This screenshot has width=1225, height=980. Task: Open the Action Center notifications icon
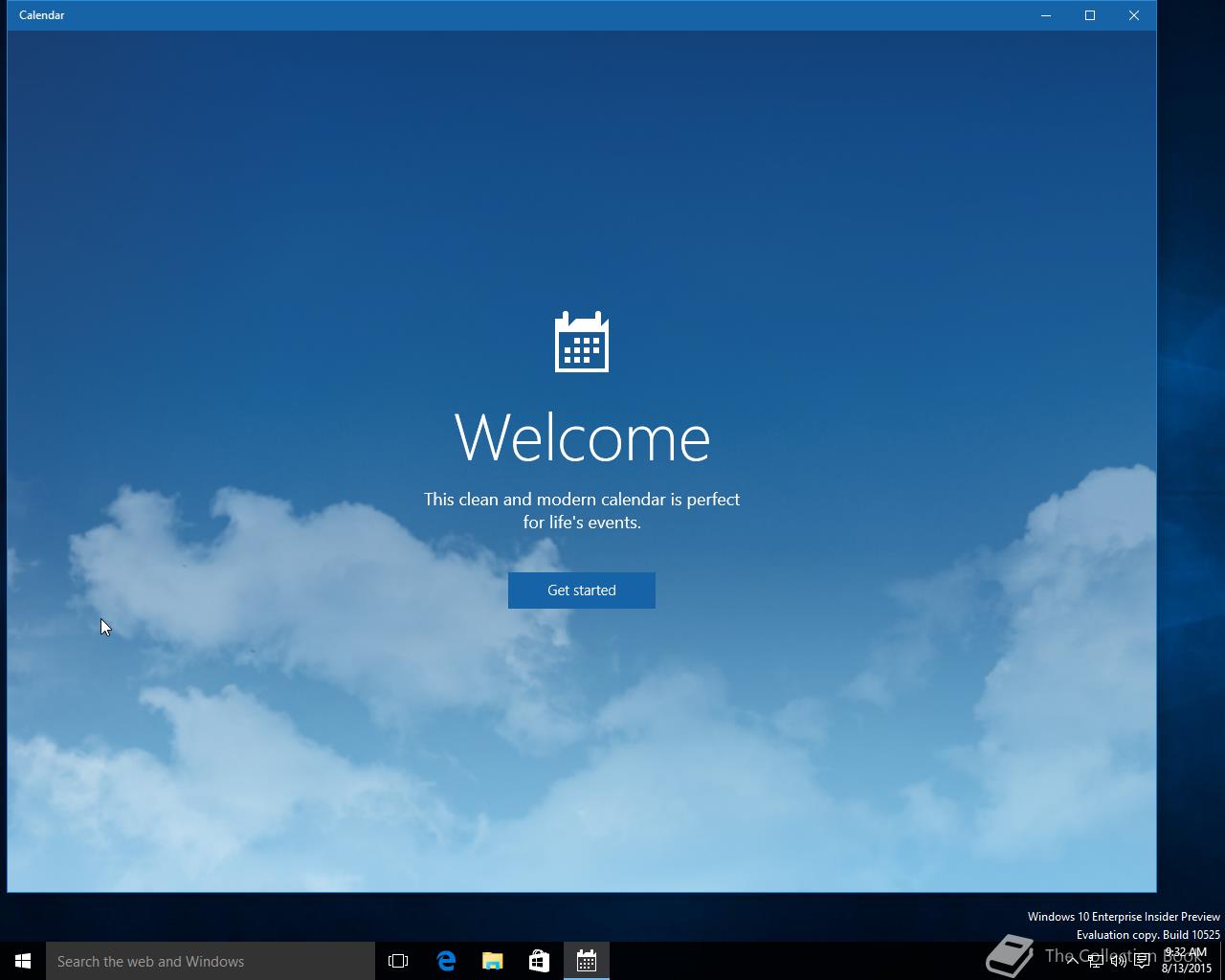[1142, 961]
